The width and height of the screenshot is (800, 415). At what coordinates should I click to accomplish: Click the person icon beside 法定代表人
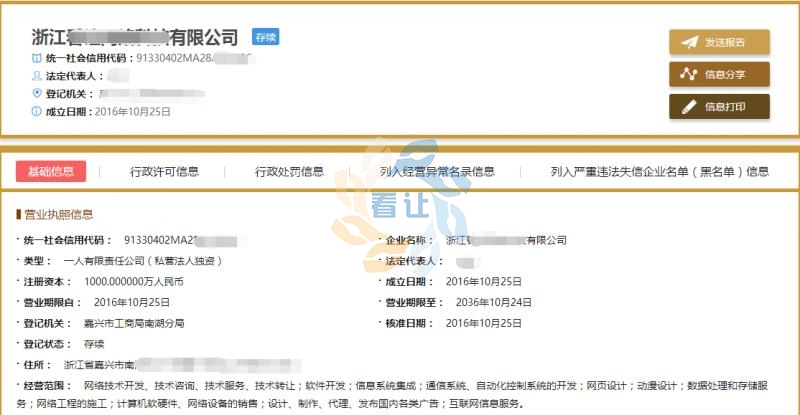pyautogui.click(x=37, y=76)
